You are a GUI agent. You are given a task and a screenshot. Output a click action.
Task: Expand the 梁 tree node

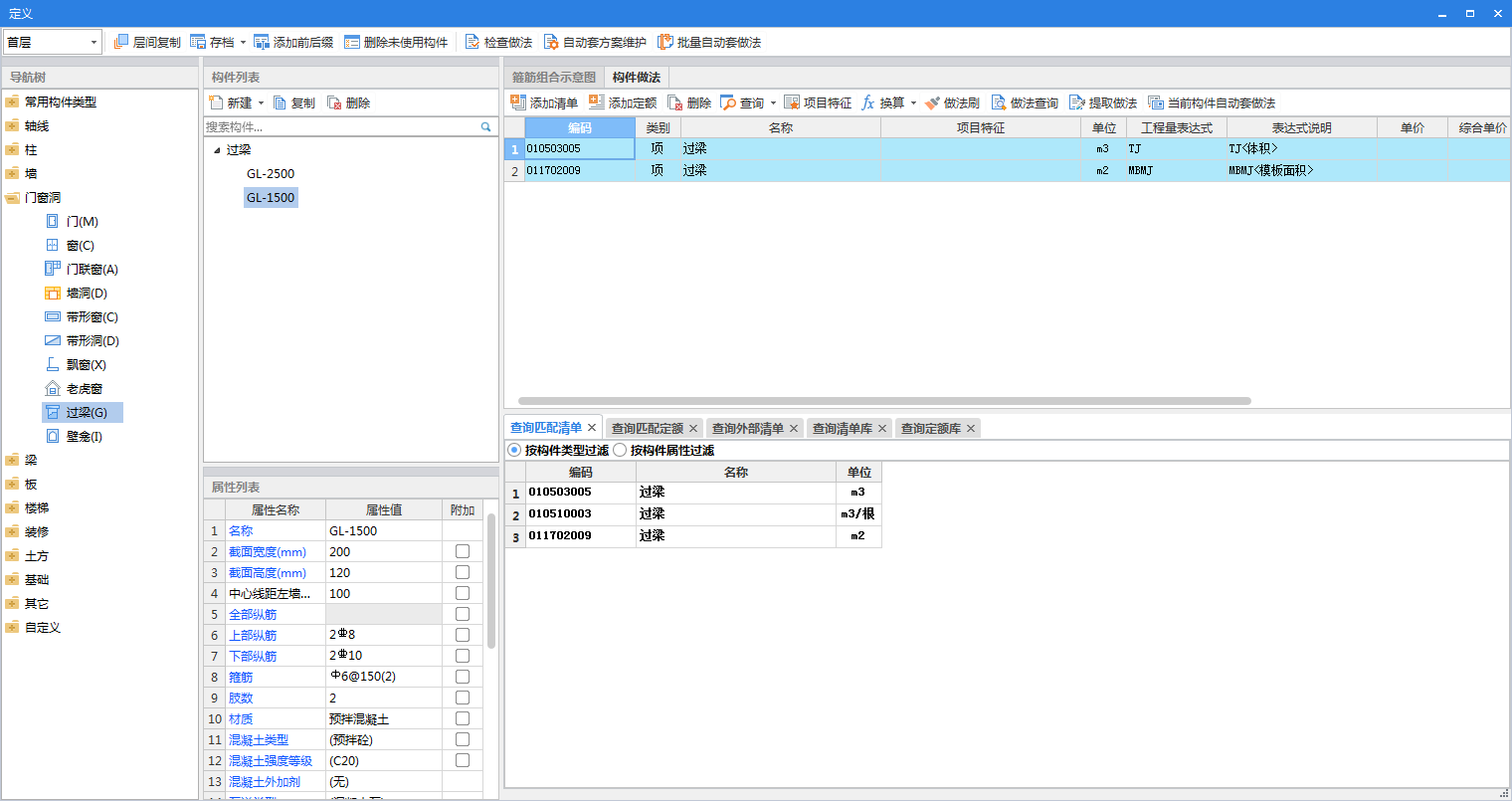pyautogui.click(x=12, y=460)
